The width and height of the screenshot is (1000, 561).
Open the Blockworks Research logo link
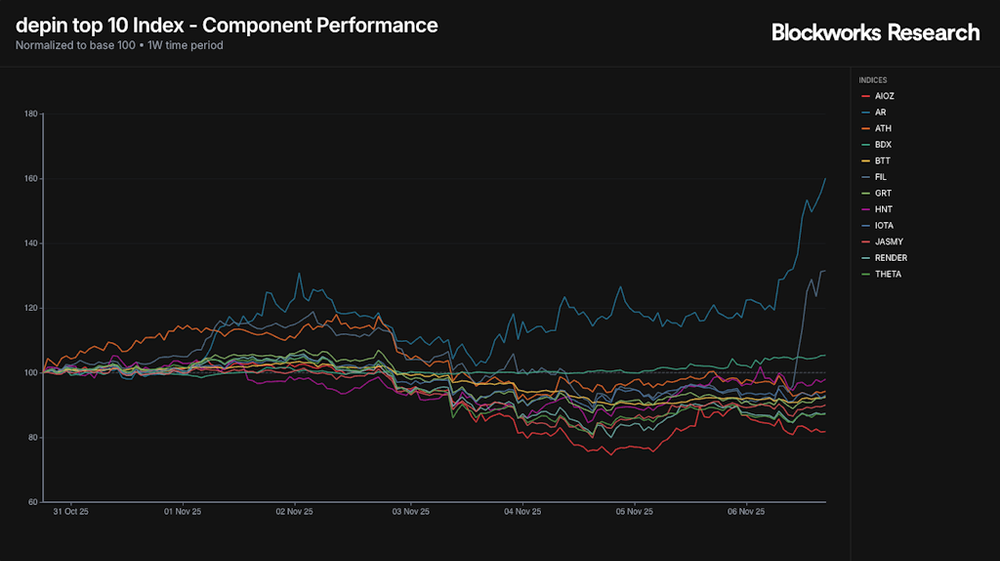875,32
